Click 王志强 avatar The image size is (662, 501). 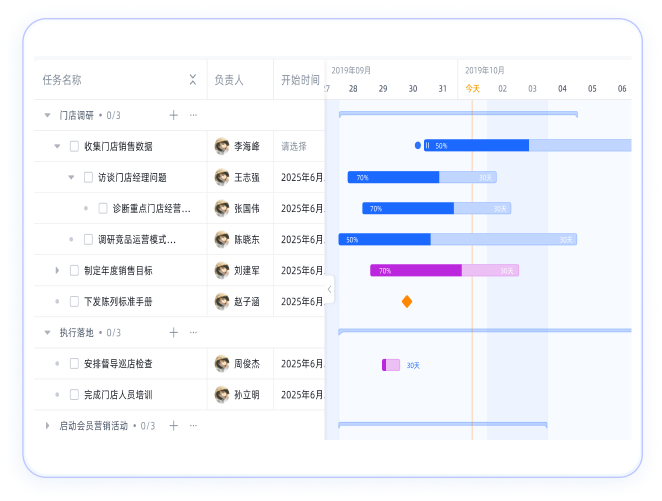(222, 177)
